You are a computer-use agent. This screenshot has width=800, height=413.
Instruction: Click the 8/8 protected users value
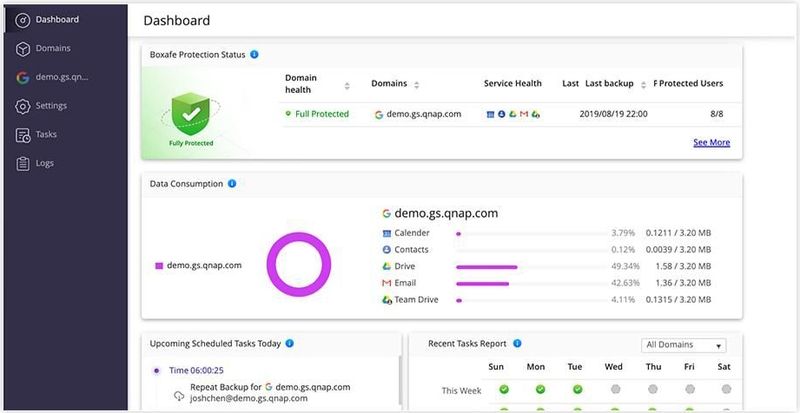point(717,114)
